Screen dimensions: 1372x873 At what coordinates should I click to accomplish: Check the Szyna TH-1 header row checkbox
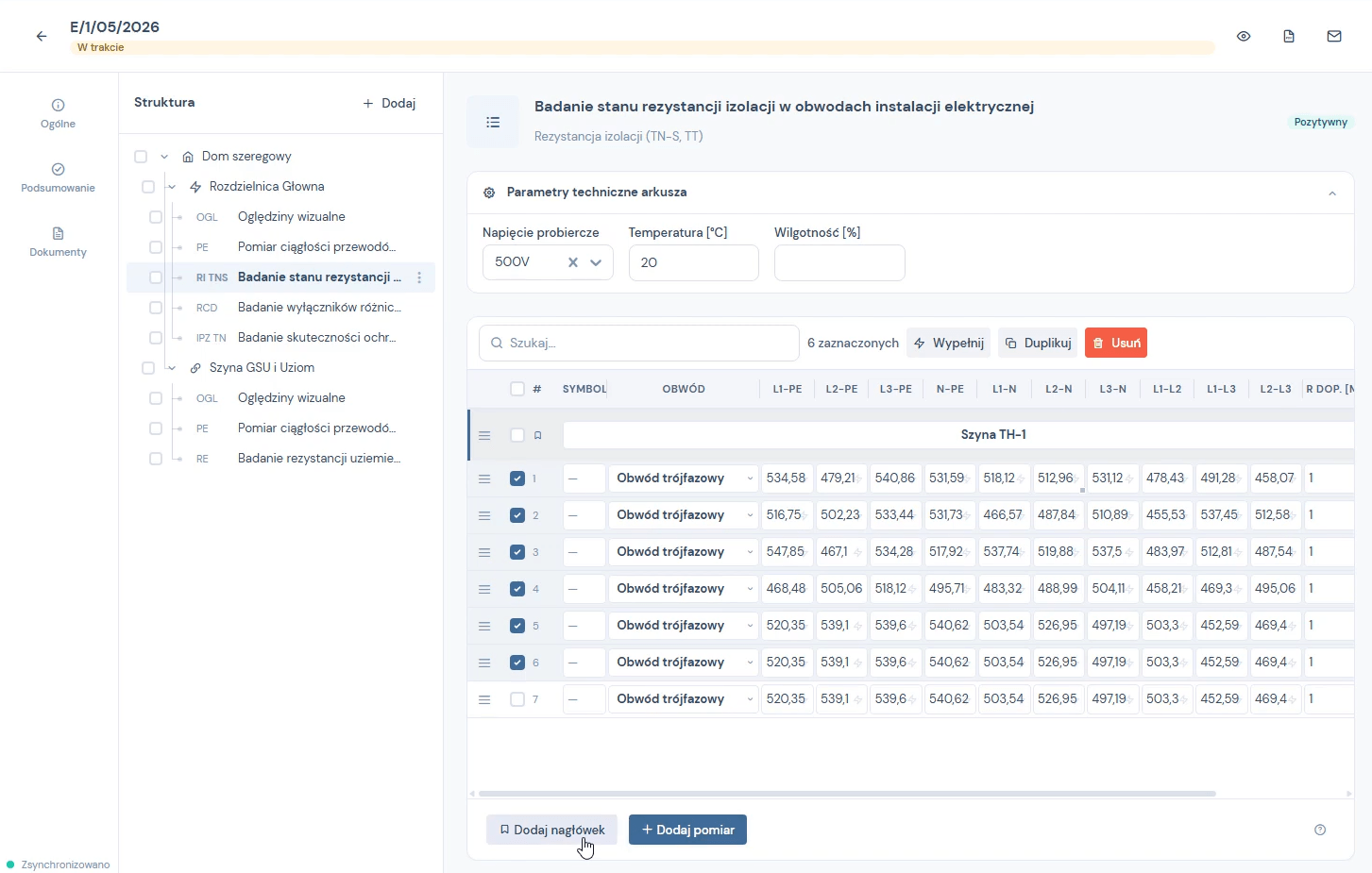(x=517, y=435)
